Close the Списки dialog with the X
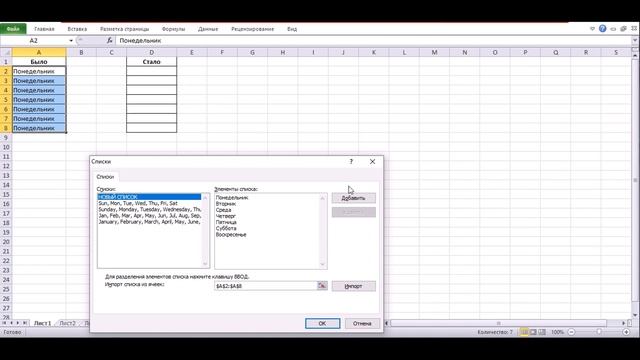 372,162
